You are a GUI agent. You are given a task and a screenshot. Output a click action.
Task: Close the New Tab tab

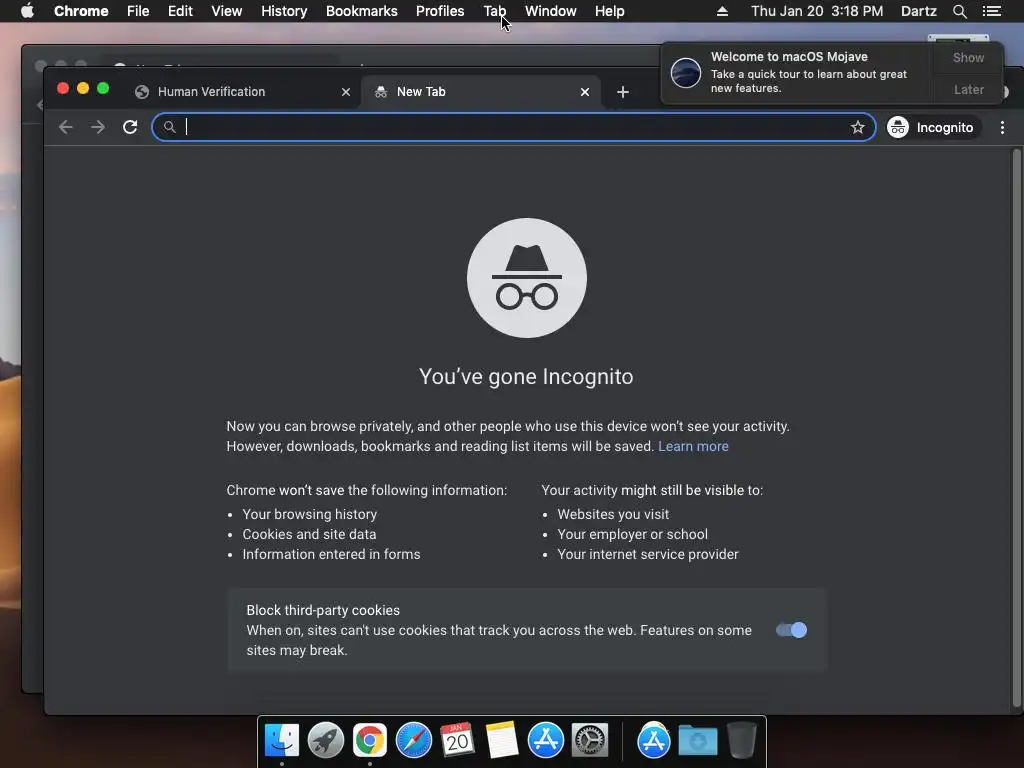pos(584,92)
